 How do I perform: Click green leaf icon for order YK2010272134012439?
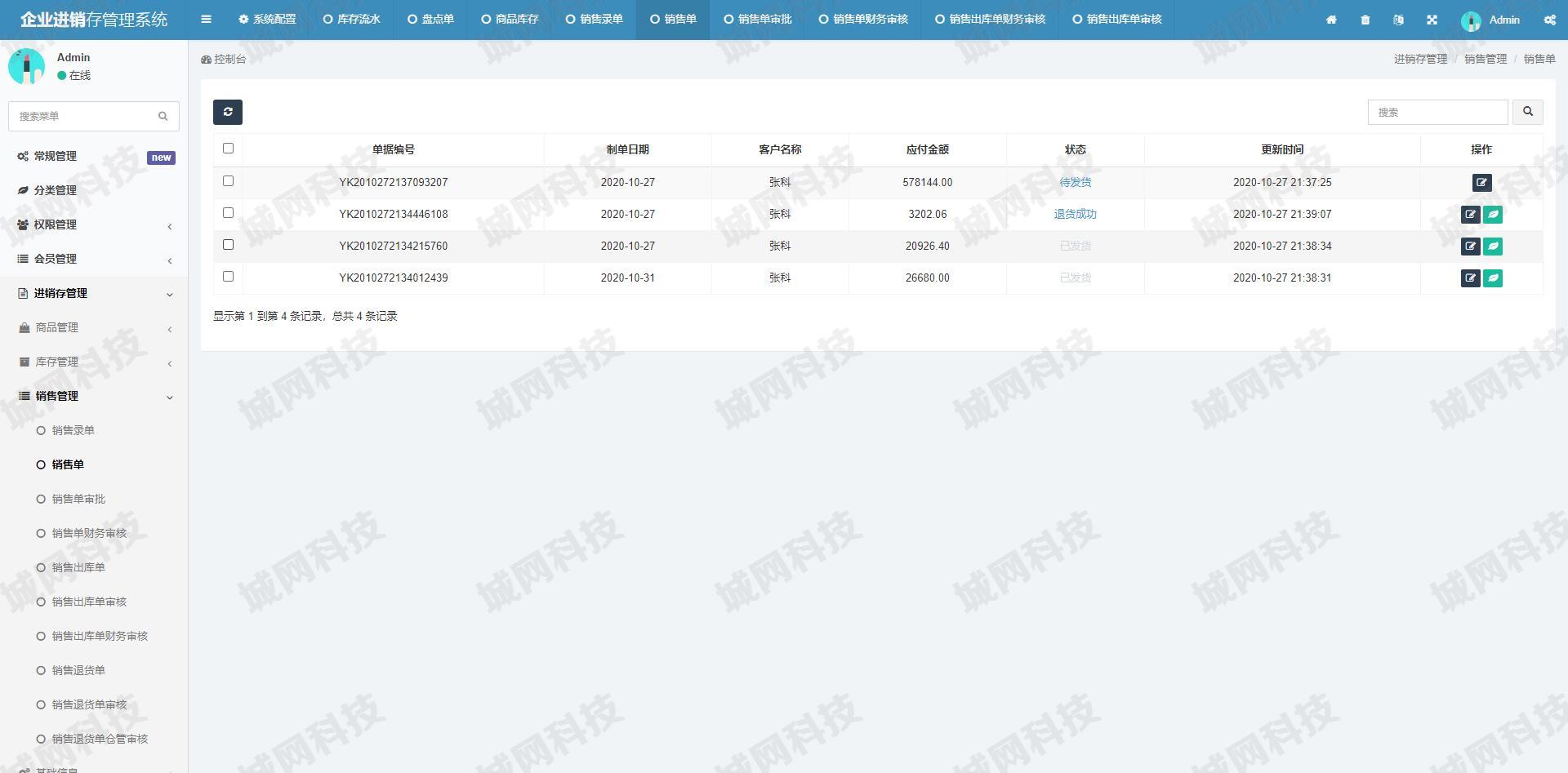1493,278
